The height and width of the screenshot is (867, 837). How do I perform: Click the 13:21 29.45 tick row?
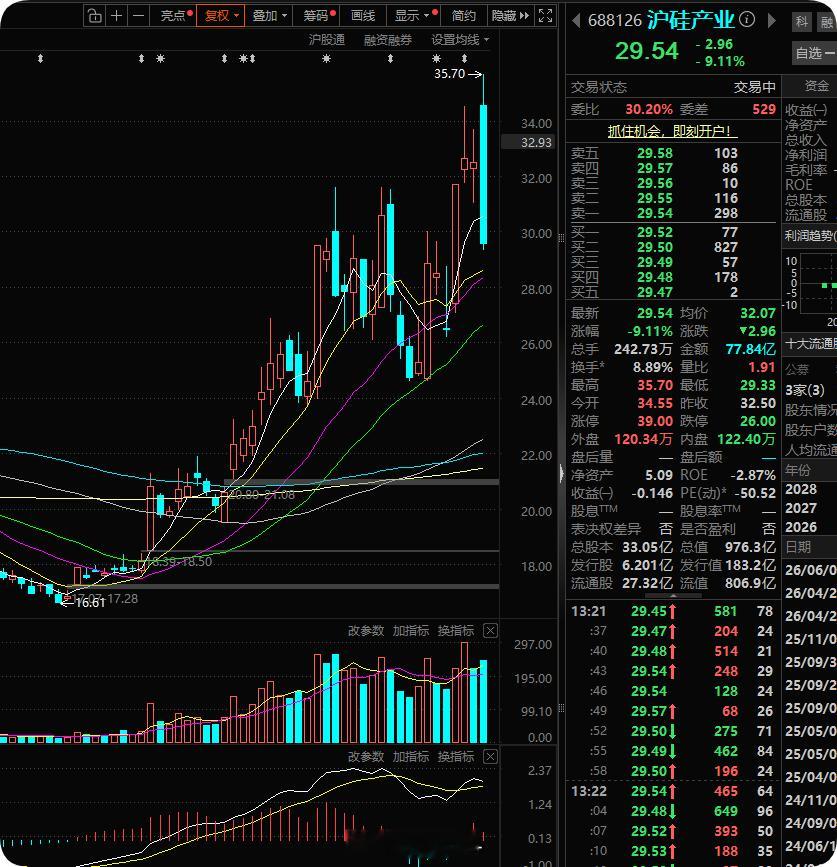[672, 611]
